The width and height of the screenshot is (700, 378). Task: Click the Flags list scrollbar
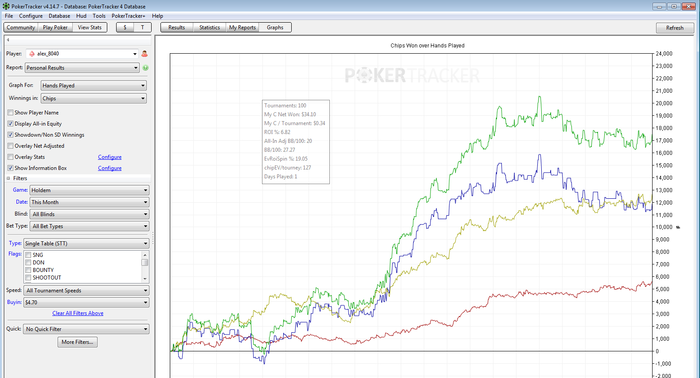(x=145, y=266)
